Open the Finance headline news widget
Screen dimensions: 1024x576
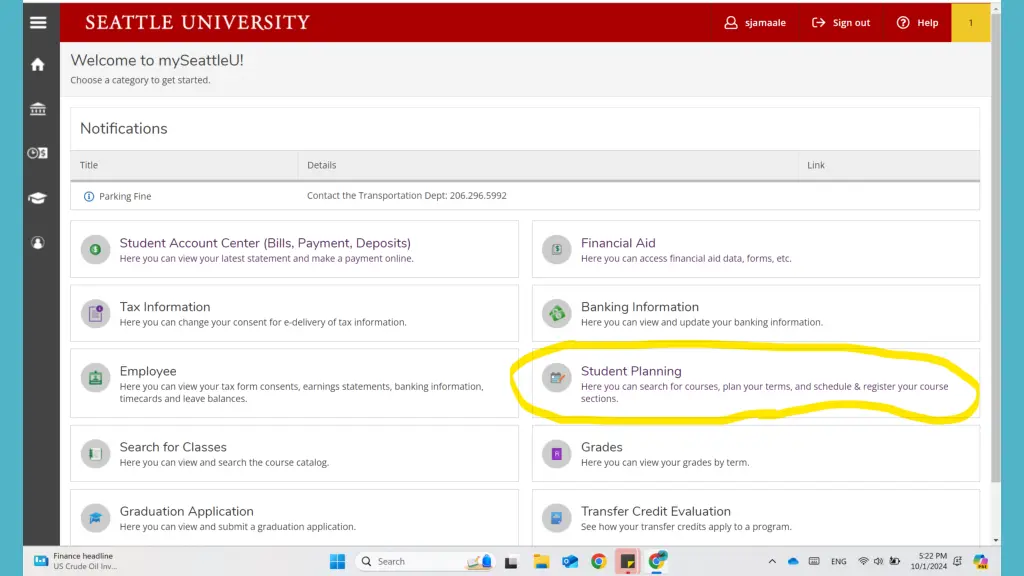76,561
